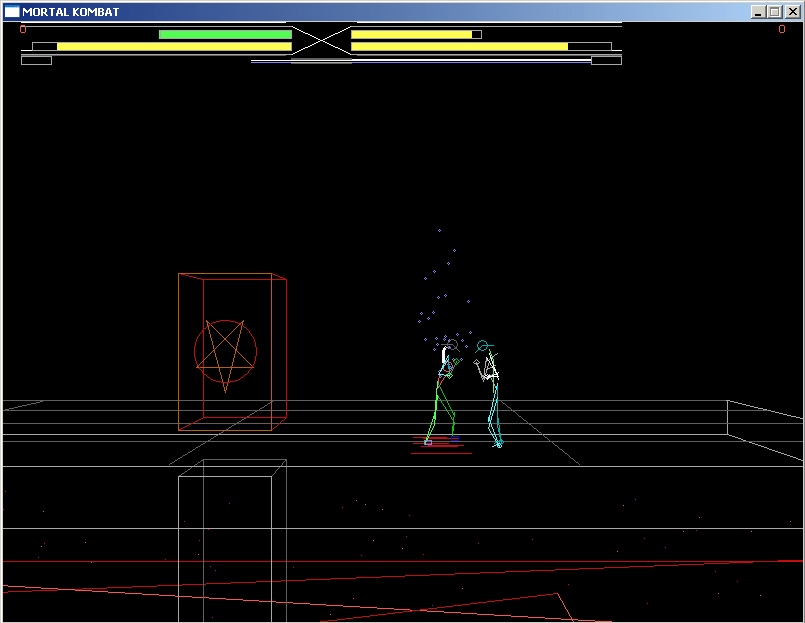Viewport: 805px width, 623px height.
Task: Click the green player-one energy bar
Action: pos(225,34)
